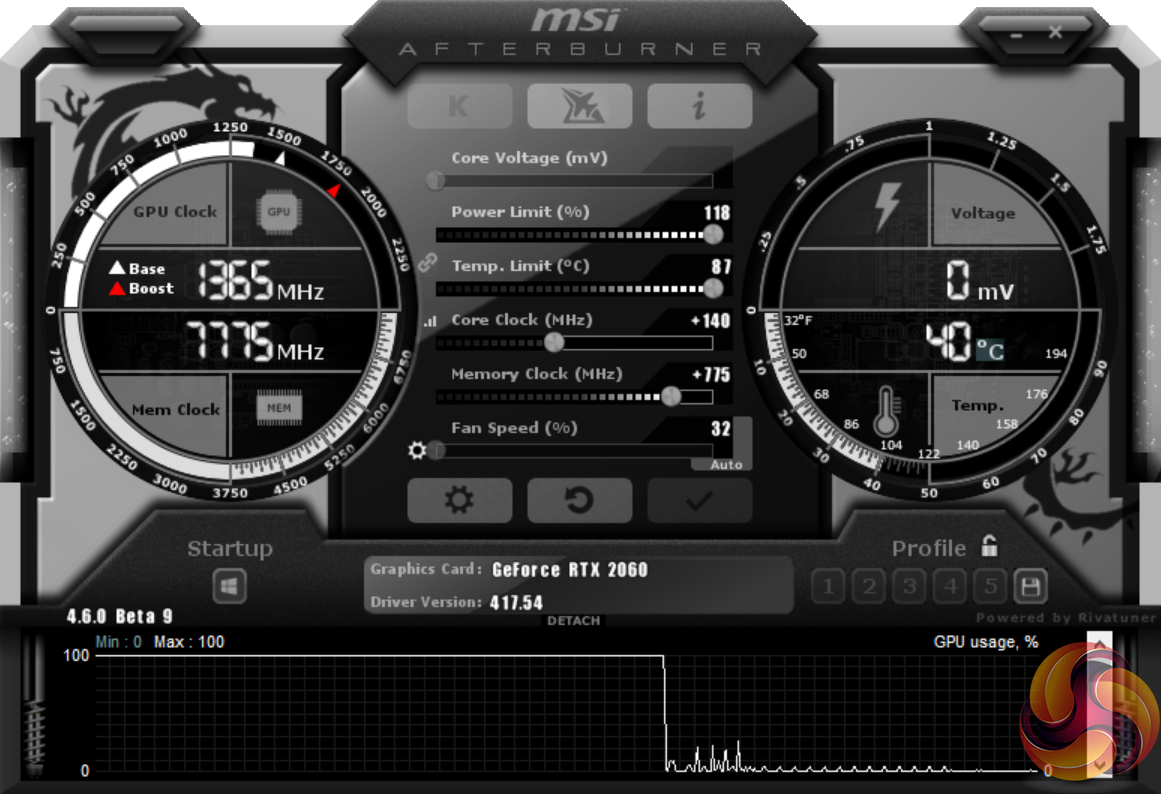The width and height of the screenshot is (1161, 794).
Task: Toggle the Windows startup button
Action: 229,587
